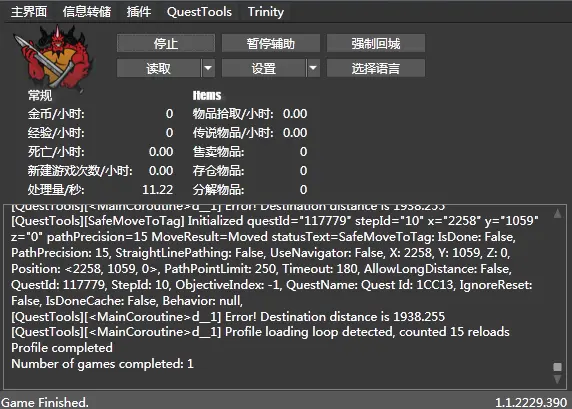Screen dimensions: 572x409
Task: Open the 主界面 tab
Action: point(29,12)
